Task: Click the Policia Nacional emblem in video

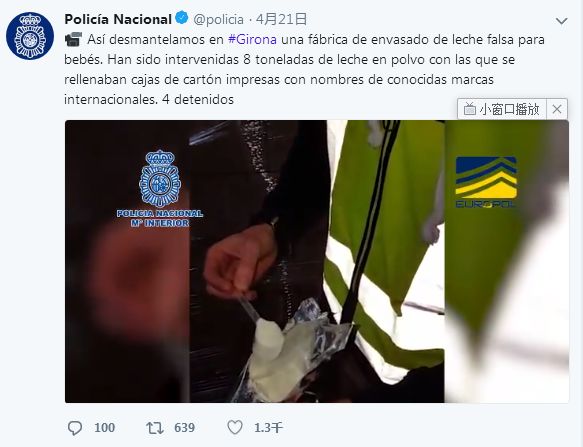Action: [x=160, y=189]
